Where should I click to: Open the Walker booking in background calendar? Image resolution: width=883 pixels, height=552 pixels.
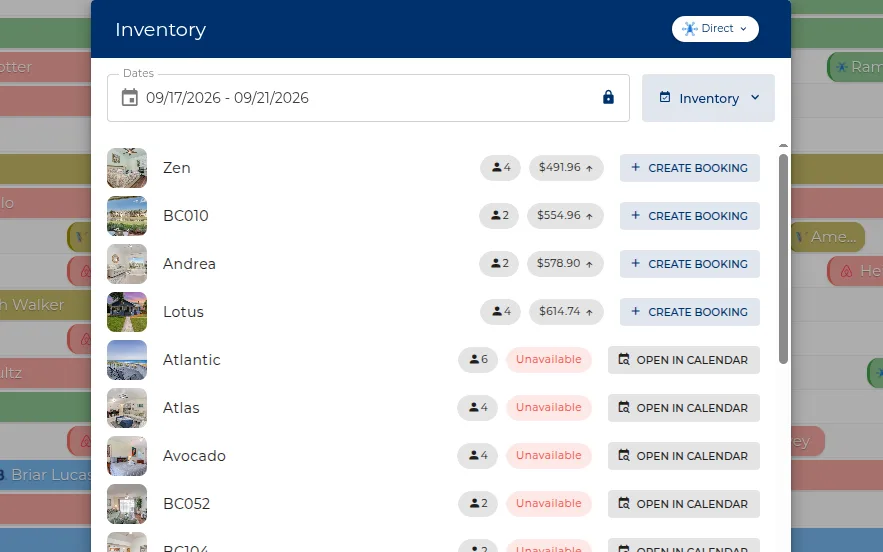click(46, 305)
